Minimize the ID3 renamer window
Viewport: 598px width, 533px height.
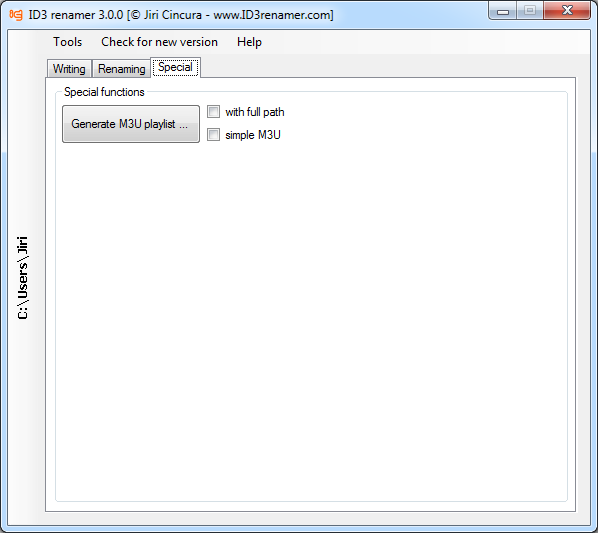503,11
